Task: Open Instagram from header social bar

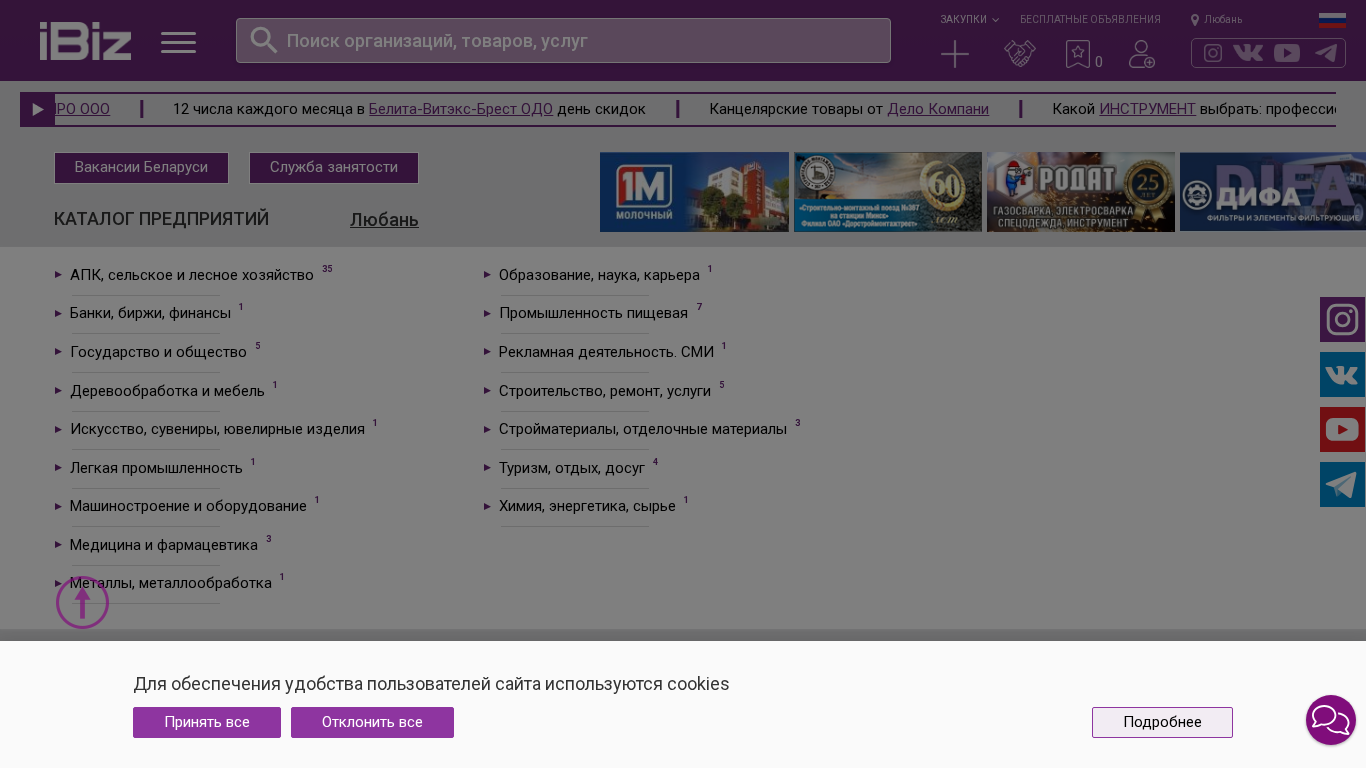Action: coord(1213,53)
